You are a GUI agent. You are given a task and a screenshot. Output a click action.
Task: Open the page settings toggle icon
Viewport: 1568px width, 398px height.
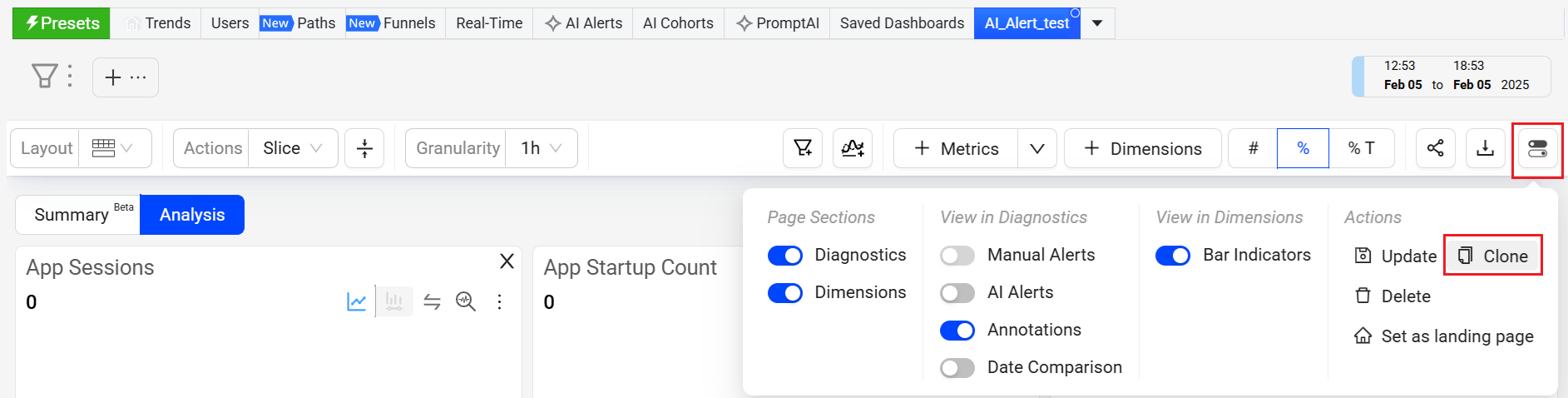[1537, 149]
